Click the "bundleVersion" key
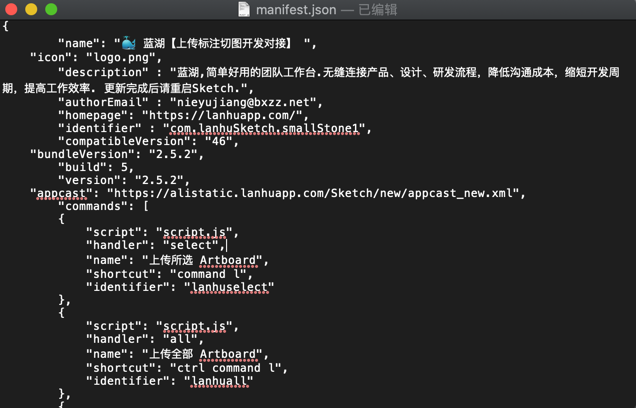The image size is (636, 408). tap(82, 154)
